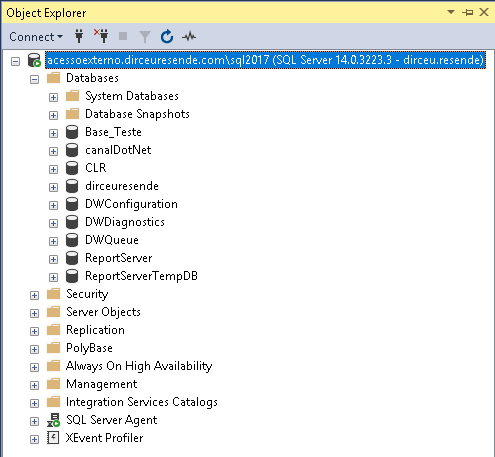Viewport: 495px width, 457px height.
Task: Click the Filter funnel icon
Action: [x=145, y=37]
